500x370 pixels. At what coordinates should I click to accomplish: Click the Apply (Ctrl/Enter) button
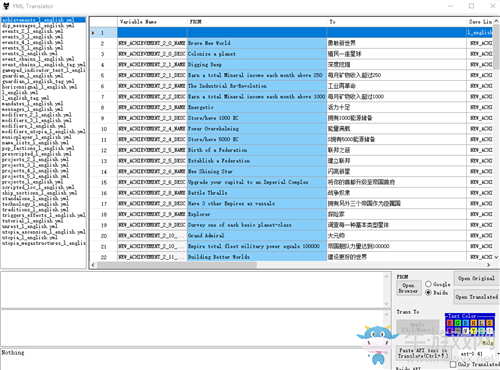pos(417,327)
